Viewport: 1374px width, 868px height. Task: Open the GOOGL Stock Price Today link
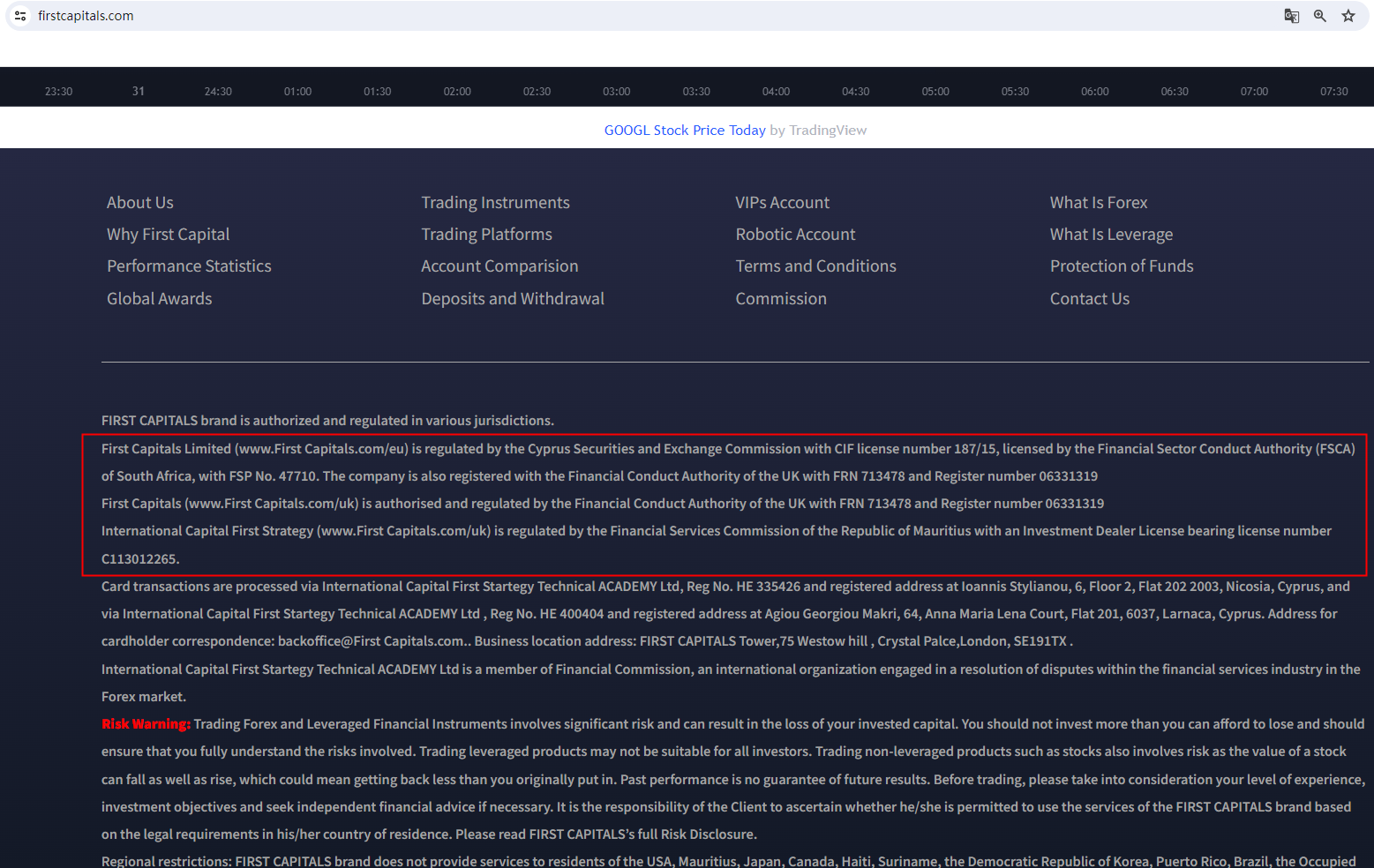pos(685,131)
